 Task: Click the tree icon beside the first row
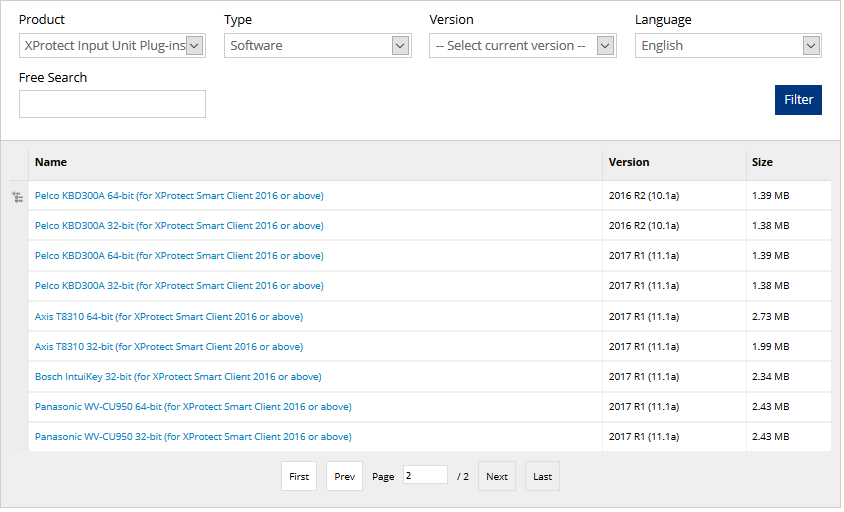tap(18, 198)
